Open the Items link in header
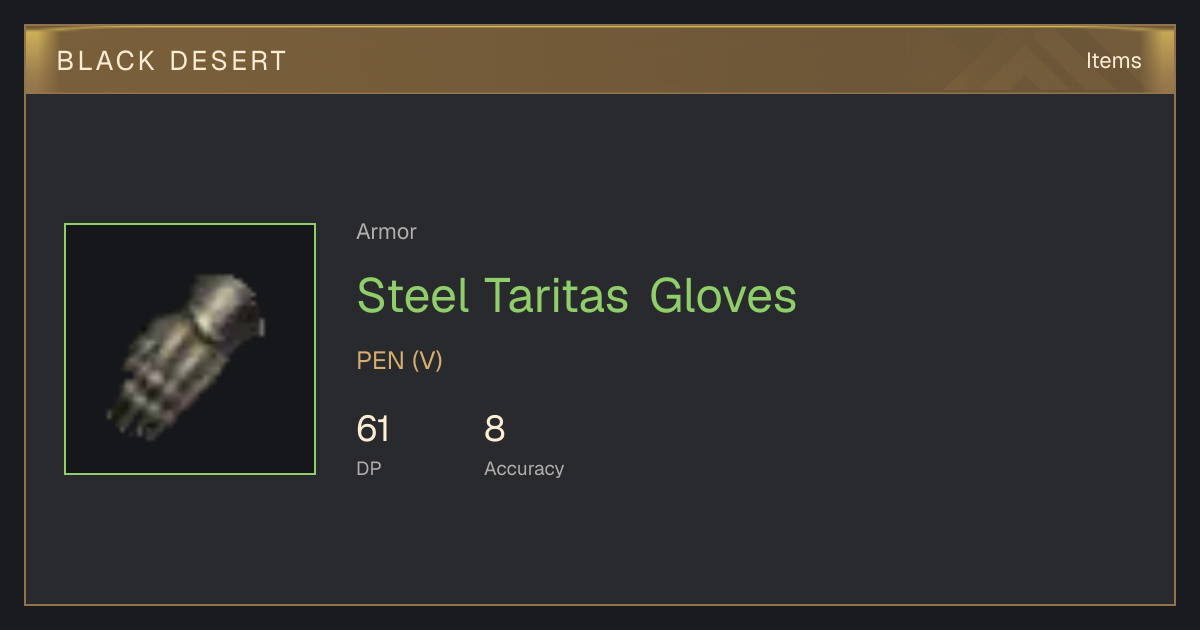 point(1113,61)
